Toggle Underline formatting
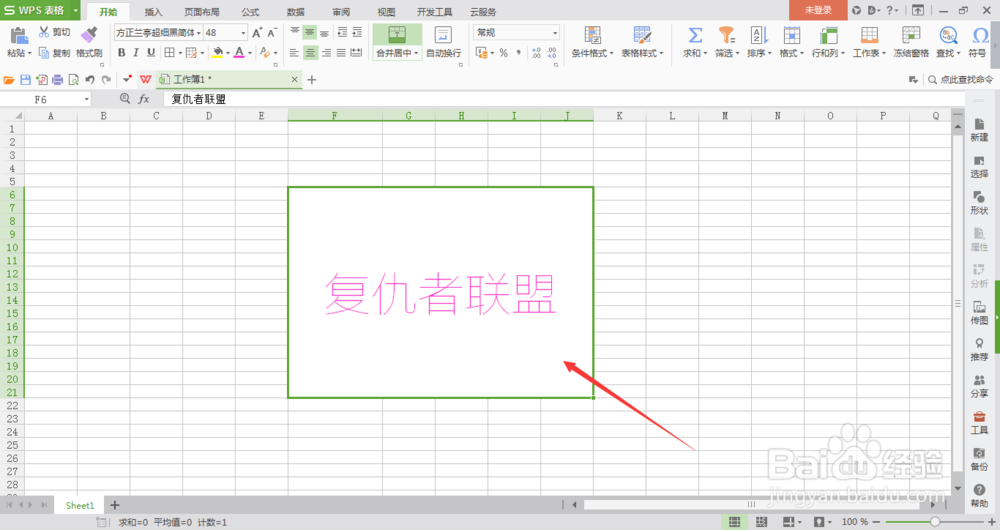 [151, 52]
